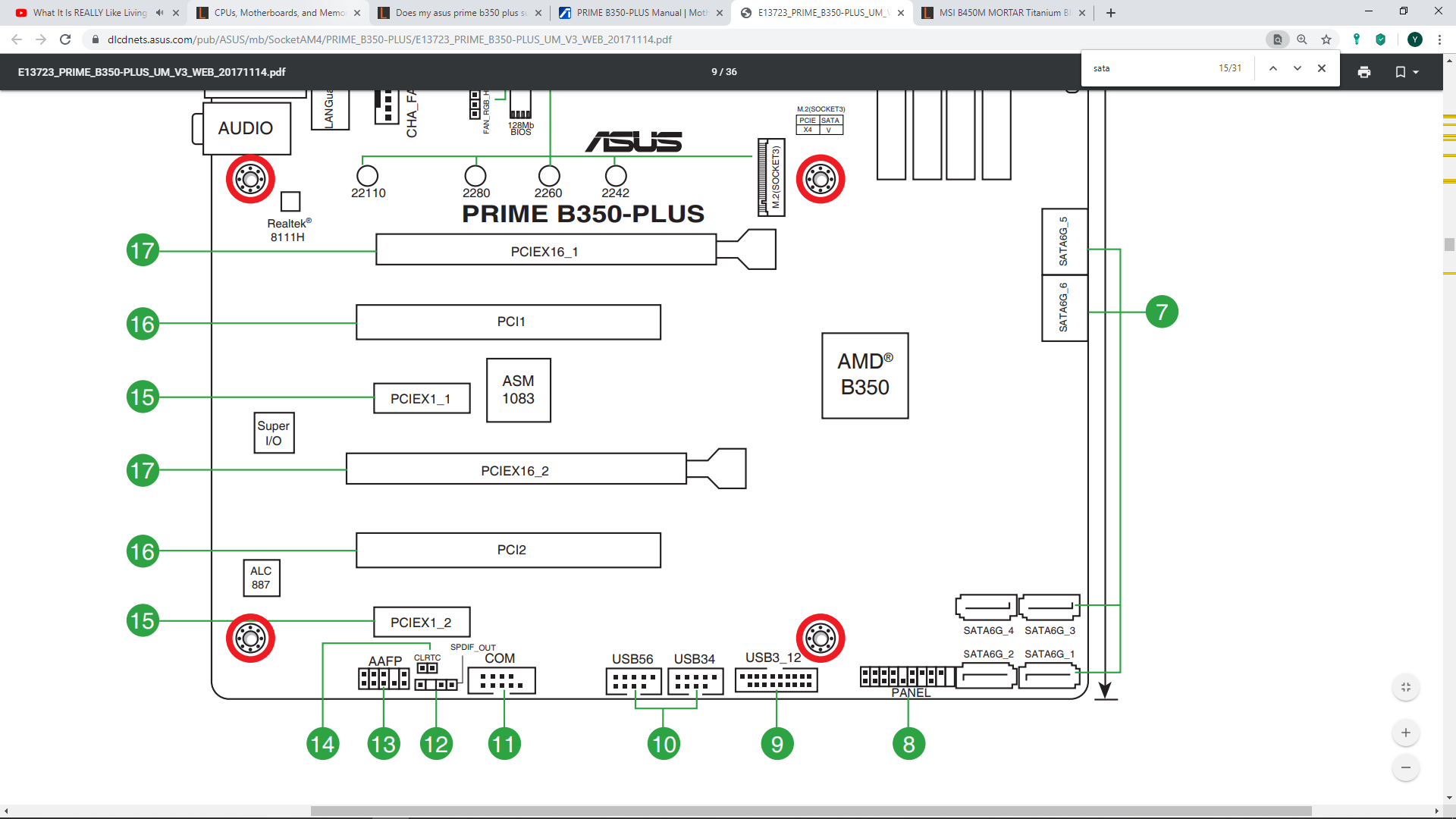Image resolution: width=1456 pixels, height=819 pixels.
Task: Close the 'MSI B450M MORTAR Titanium' tab
Action: (x=1082, y=13)
